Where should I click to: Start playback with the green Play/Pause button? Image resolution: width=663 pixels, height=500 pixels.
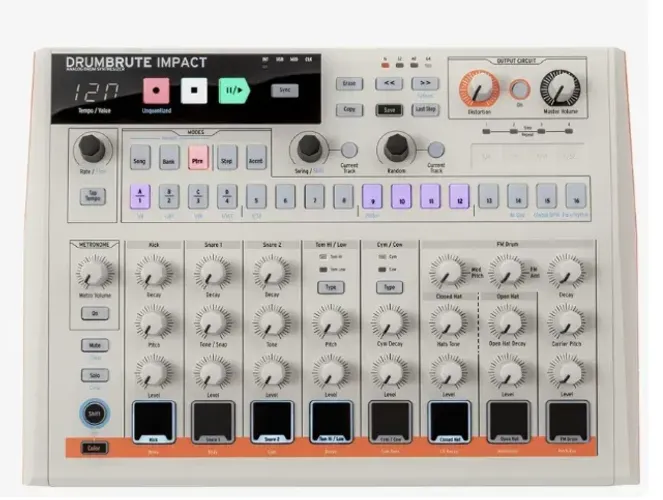point(234,90)
